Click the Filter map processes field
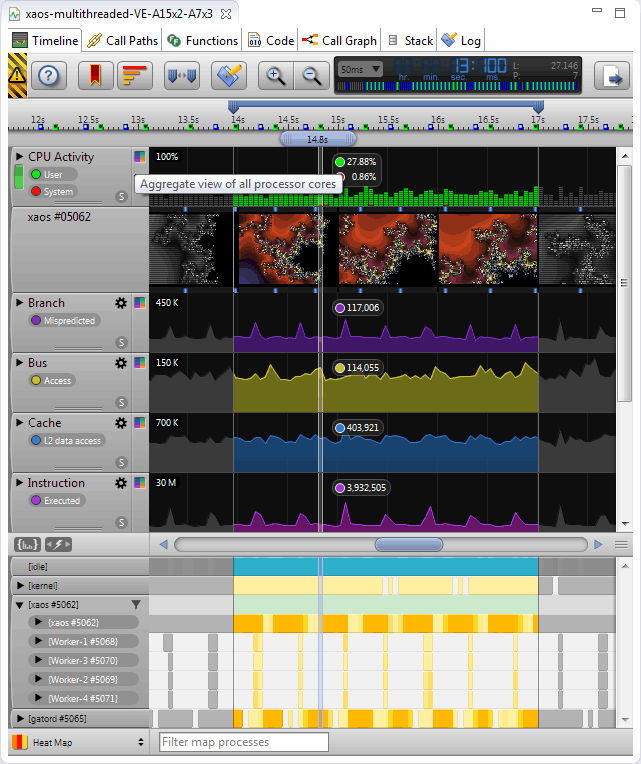The width and height of the screenshot is (641, 764). tap(243, 742)
